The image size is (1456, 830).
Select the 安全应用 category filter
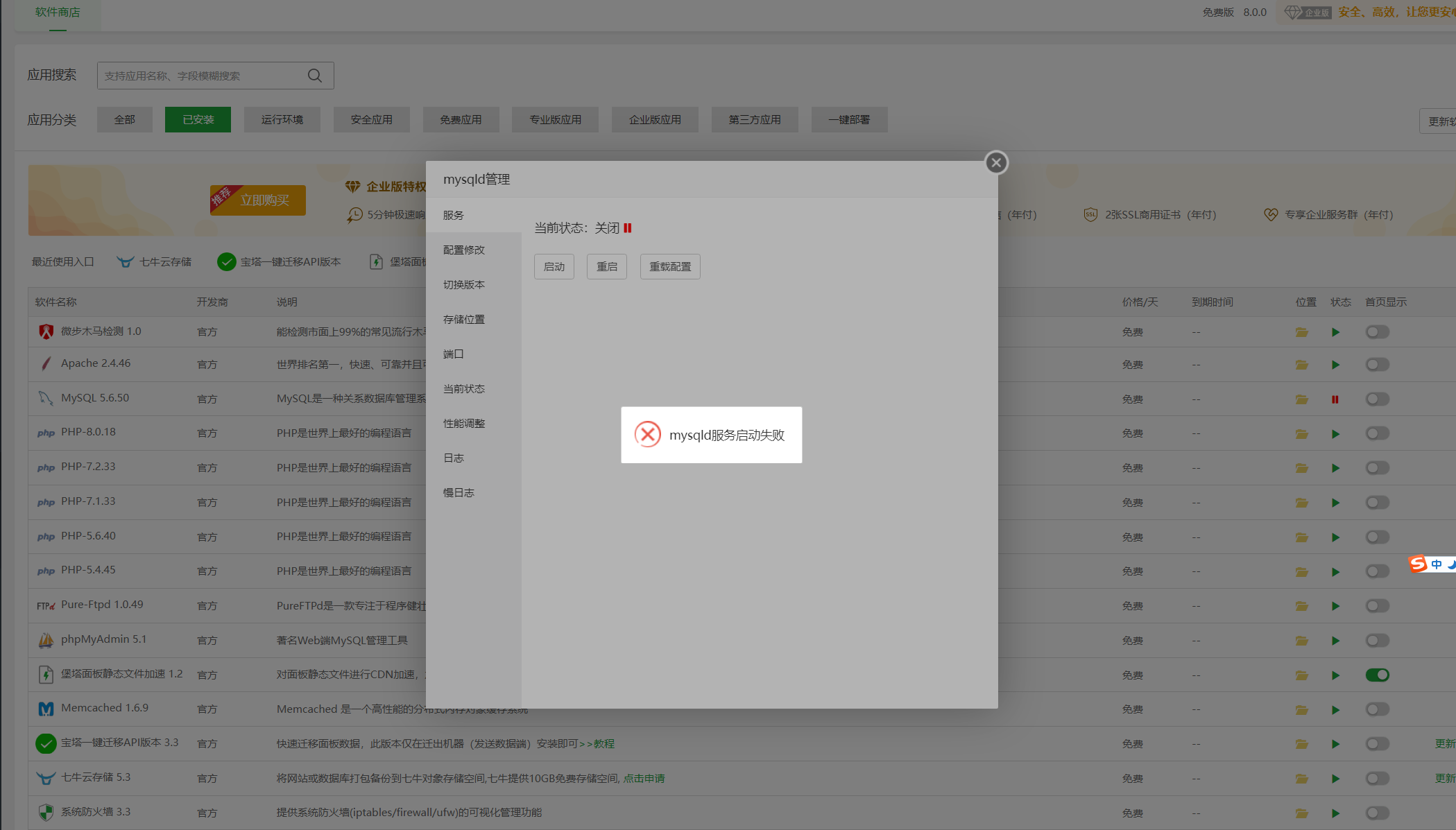click(x=372, y=120)
